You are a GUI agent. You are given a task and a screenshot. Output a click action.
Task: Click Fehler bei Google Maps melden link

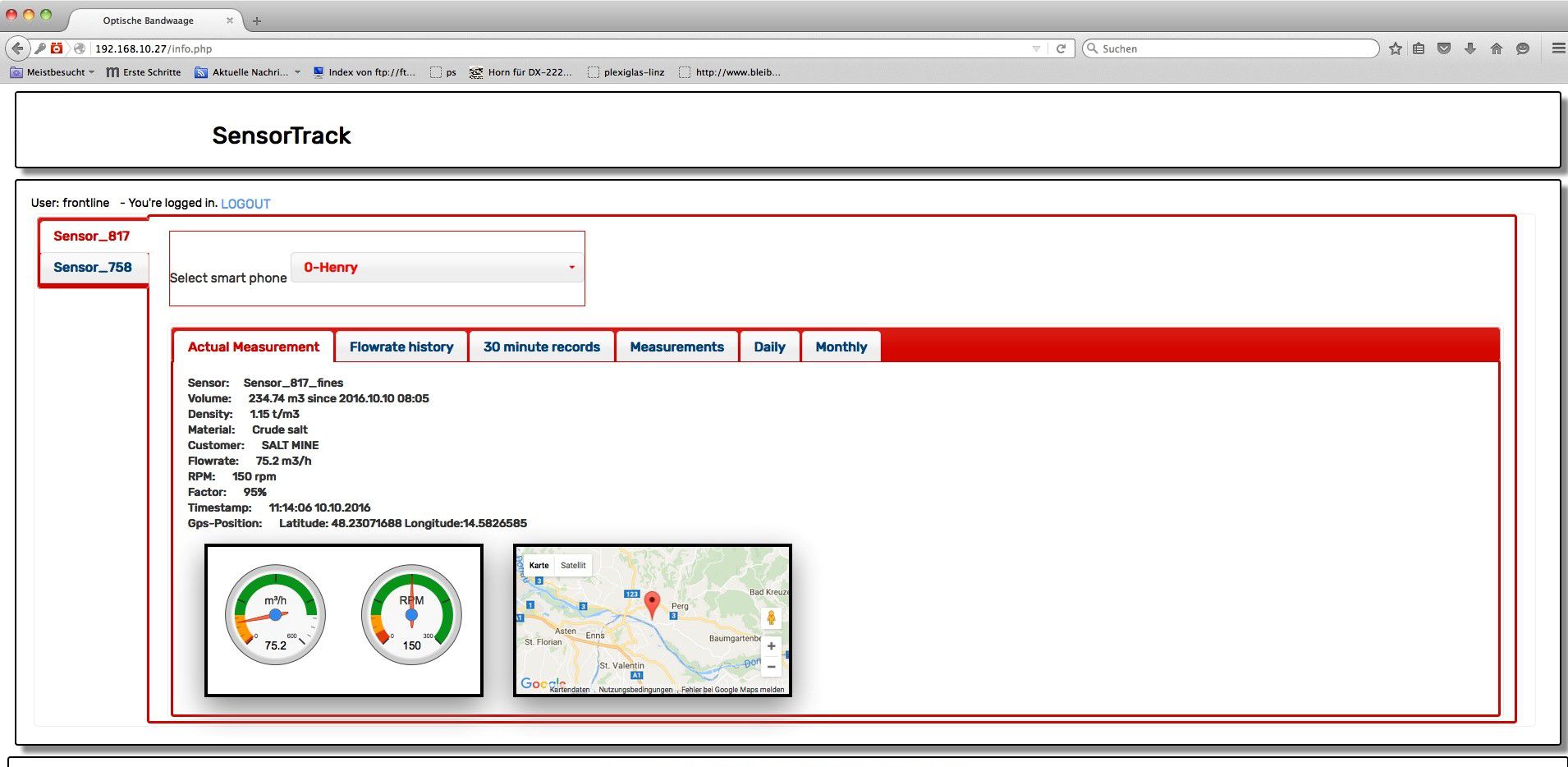tap(732, 690)
